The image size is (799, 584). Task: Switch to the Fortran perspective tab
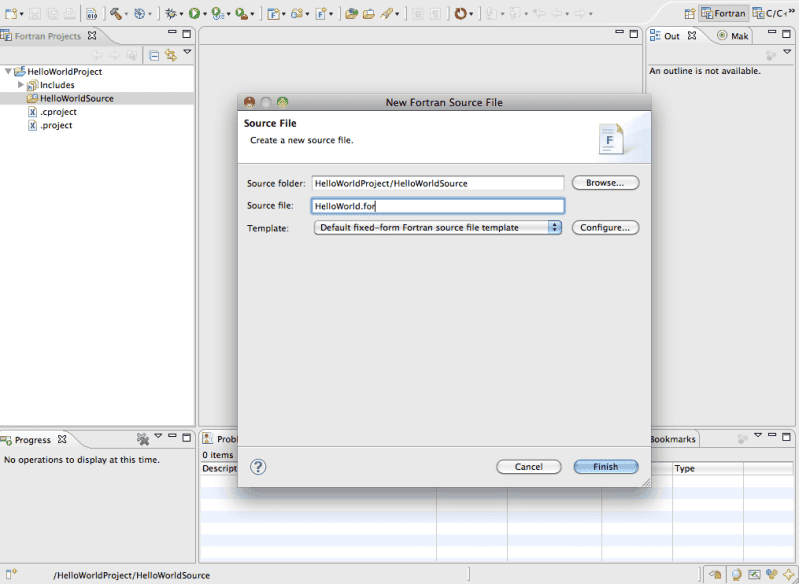[x=722, y=14]
